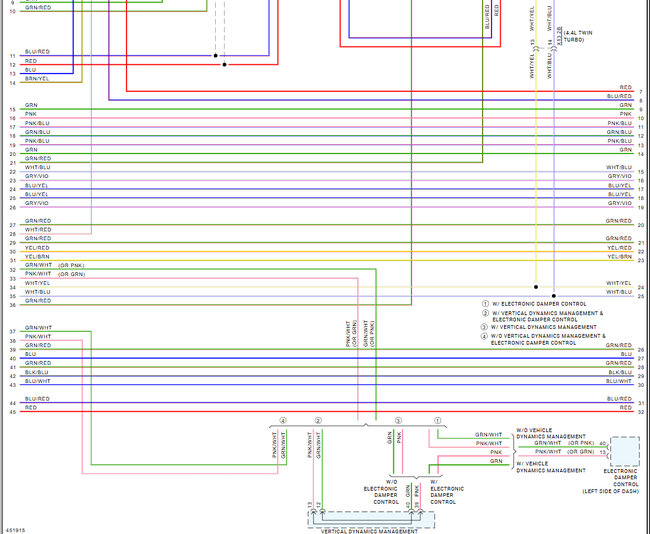Click "W/O ELECTRONIC DAMPER CONTROL" label under brace
The width and height of the screenshot is (650, 534).
tap(381, 492)
